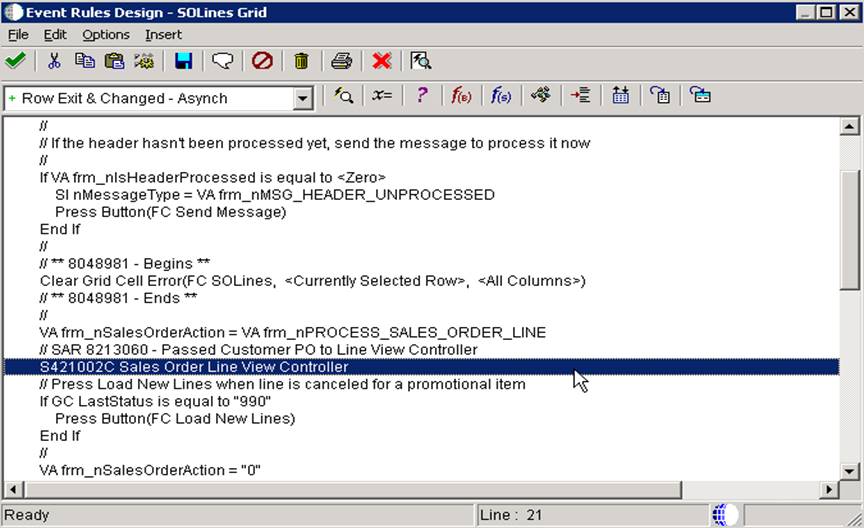The width and height of the screenshot is (864, 528).
Task: Open the event search icon beside the dropdown
Action: 343,95
